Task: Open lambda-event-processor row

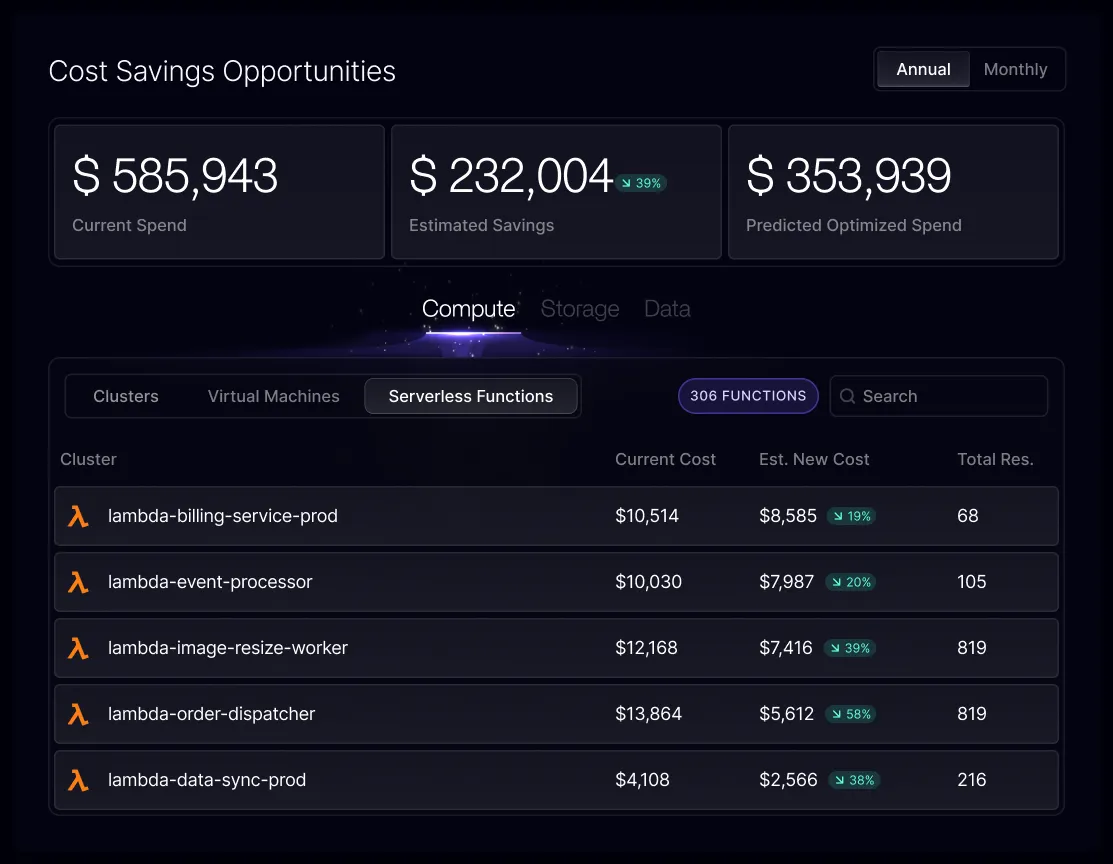Action: tap(556, 582)
